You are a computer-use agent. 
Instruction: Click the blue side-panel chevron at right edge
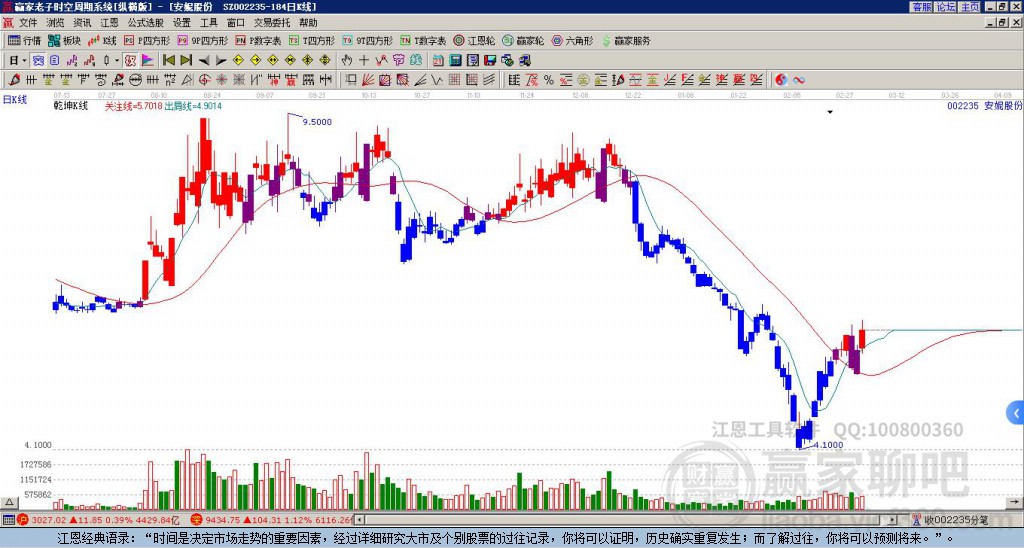point(1016,413)
